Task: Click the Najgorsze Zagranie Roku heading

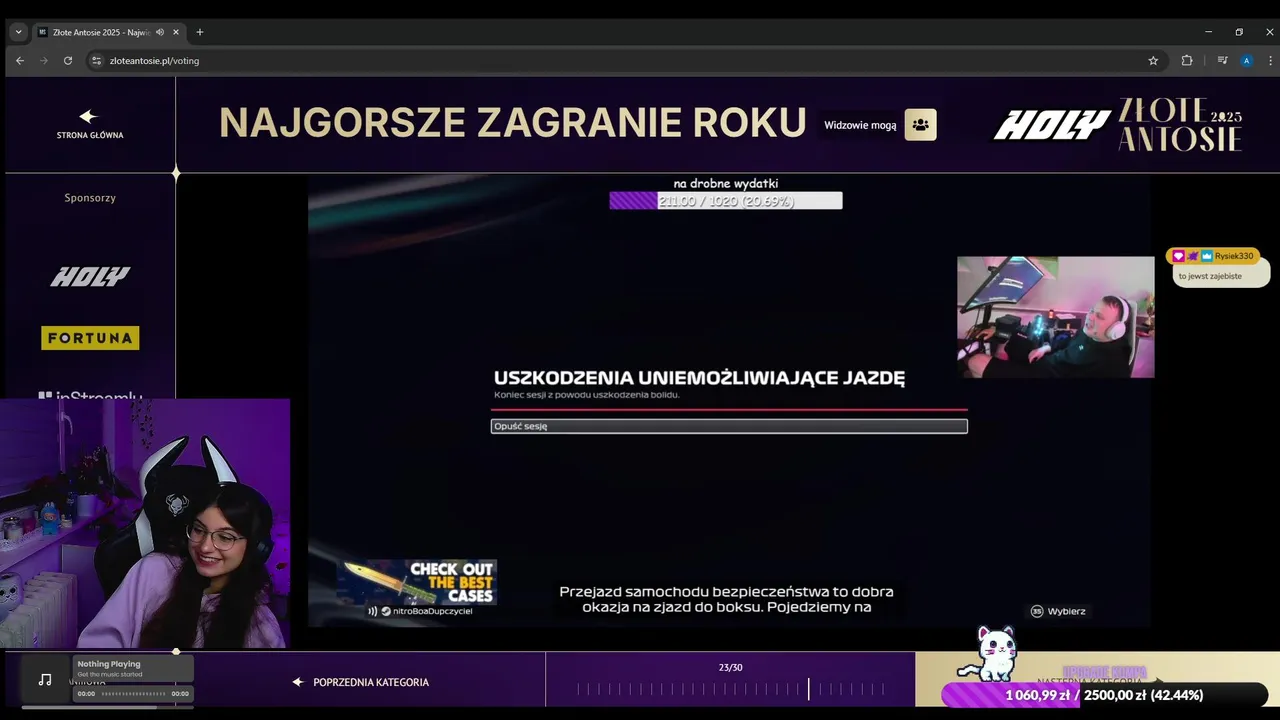Action: 513,122
